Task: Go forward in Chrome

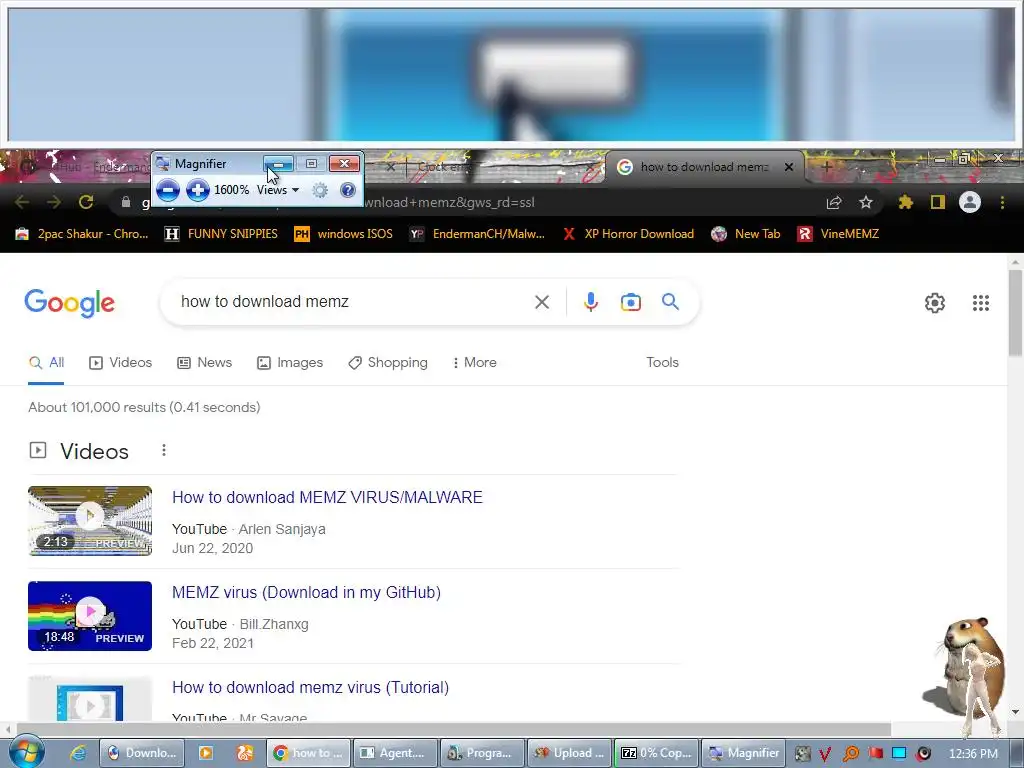Action: 54,202
